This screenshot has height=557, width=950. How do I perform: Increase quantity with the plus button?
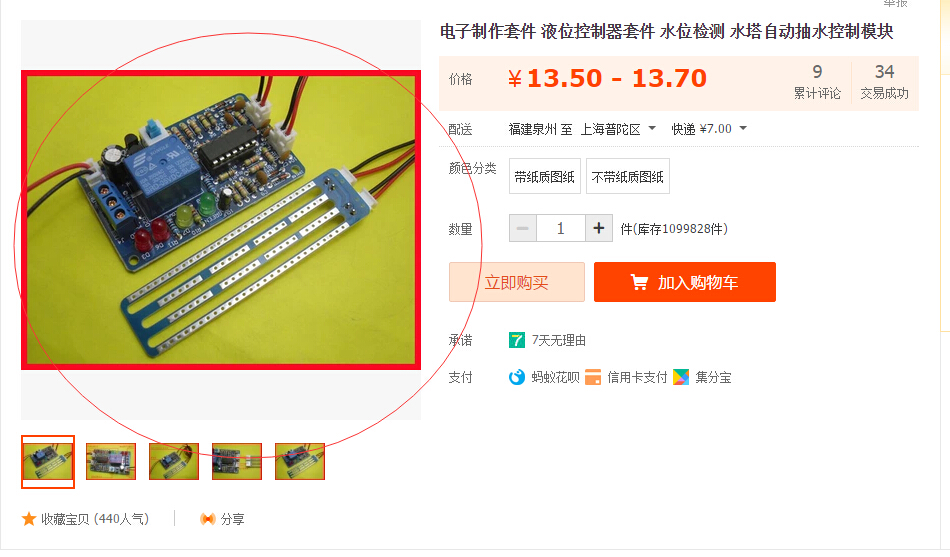point(599,228)
